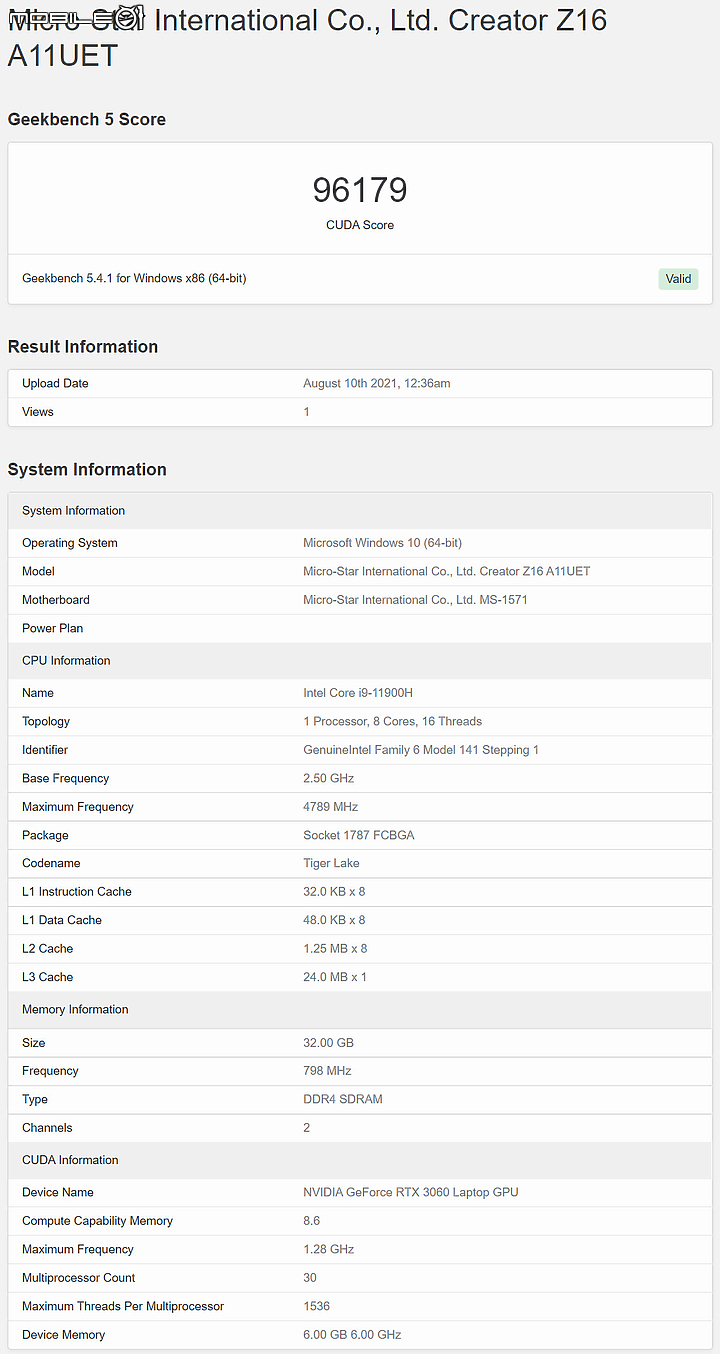The image size is (720, 1354).
Task: Click the Device Name row label
Action: point(58,1192)
